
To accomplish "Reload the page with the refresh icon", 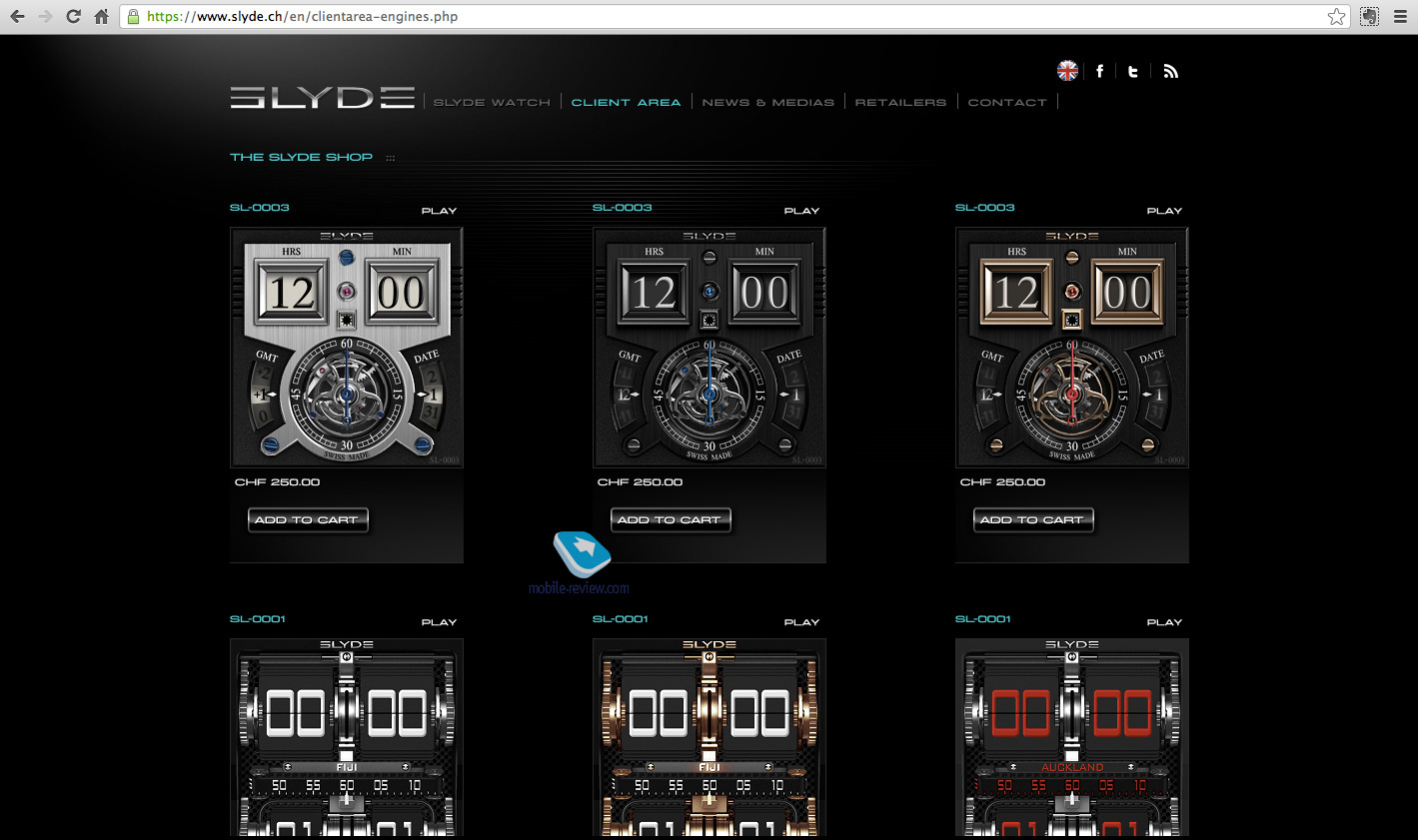I will click(73, 16).
